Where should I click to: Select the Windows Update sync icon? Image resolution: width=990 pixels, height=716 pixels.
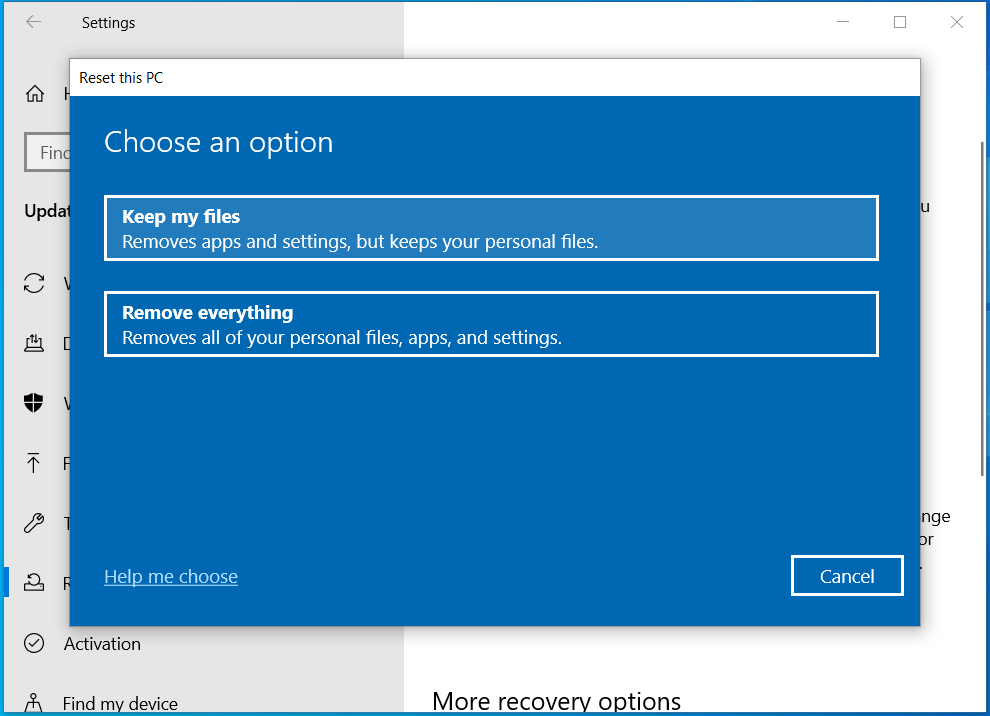(x=35, y=283)
